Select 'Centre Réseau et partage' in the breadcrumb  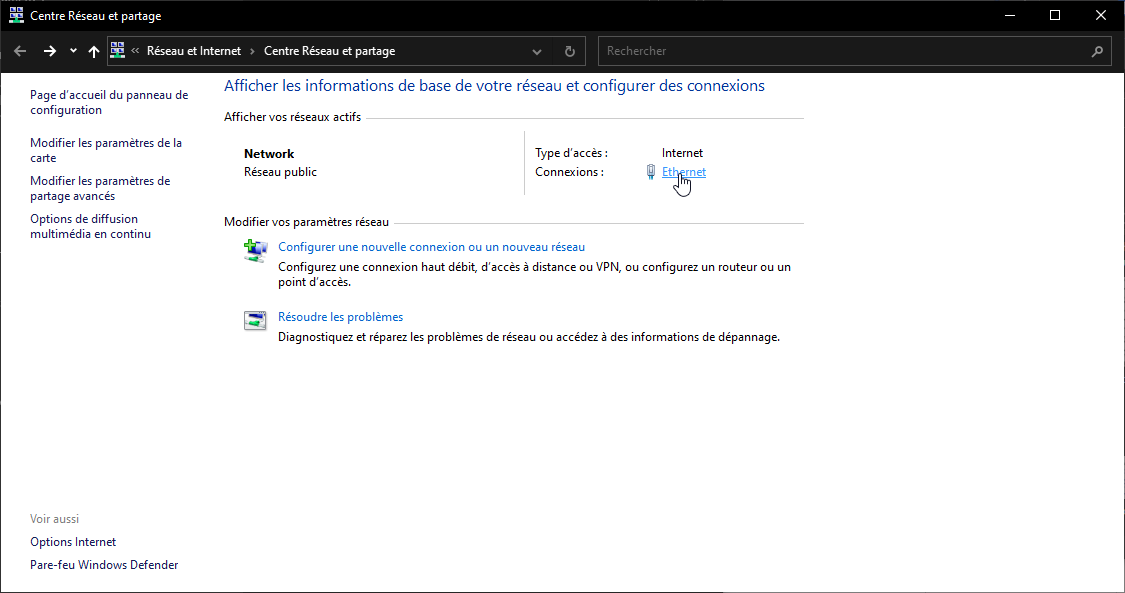tap(330, 50)
